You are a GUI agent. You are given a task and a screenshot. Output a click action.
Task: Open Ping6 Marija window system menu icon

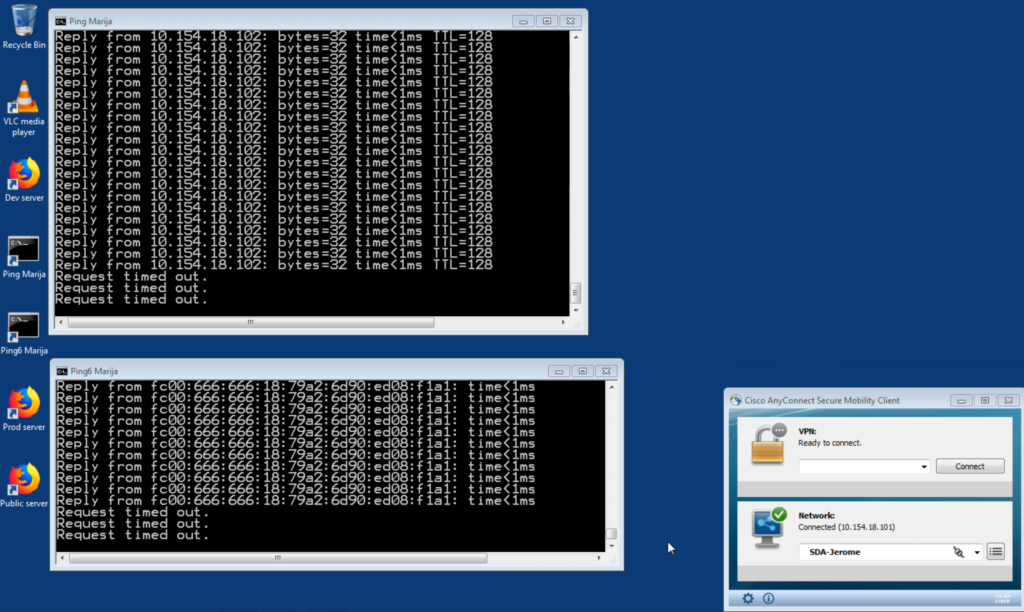[x=61, y=370]
